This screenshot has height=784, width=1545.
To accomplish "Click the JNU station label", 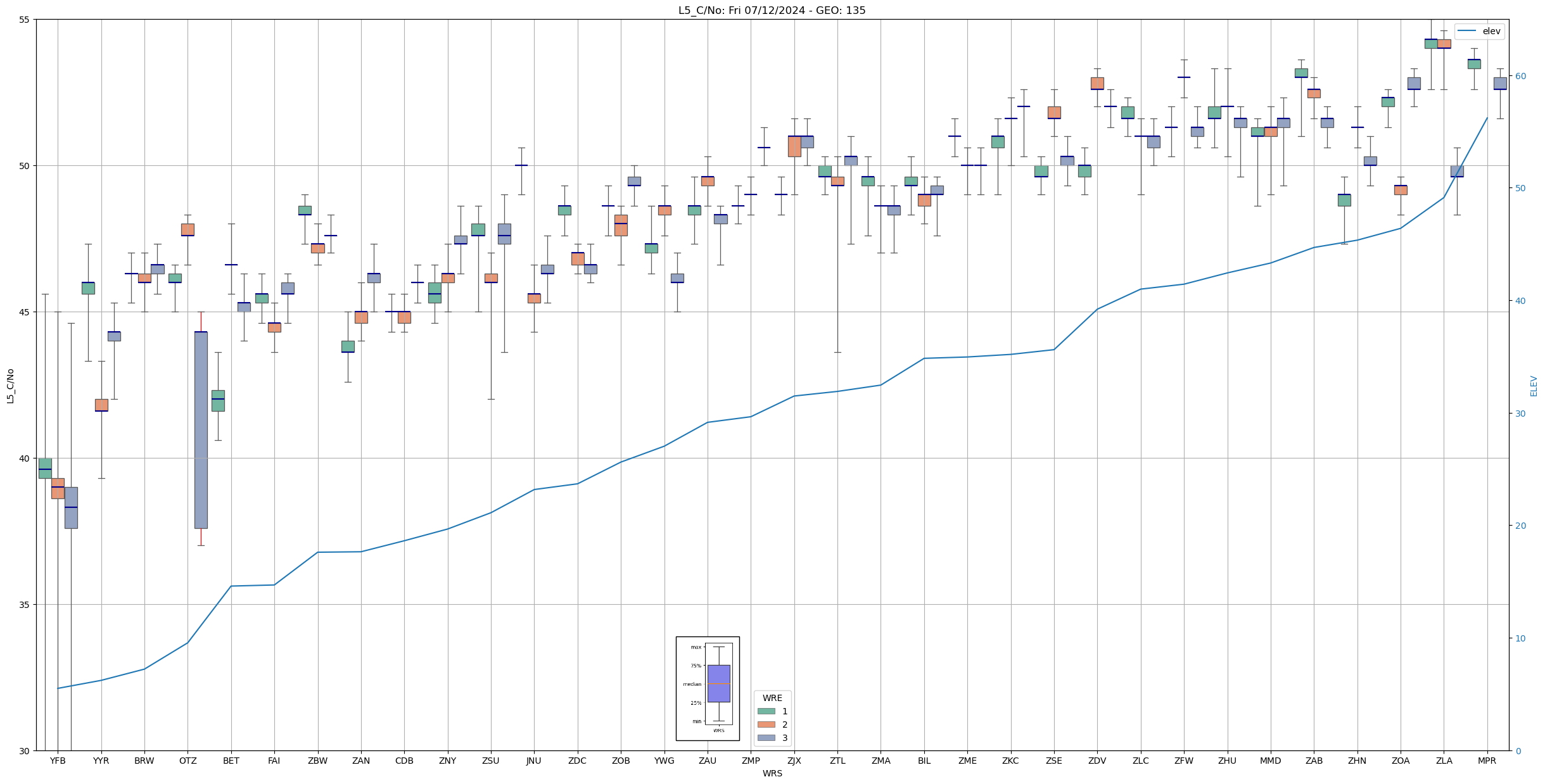I will pos(534,761).
